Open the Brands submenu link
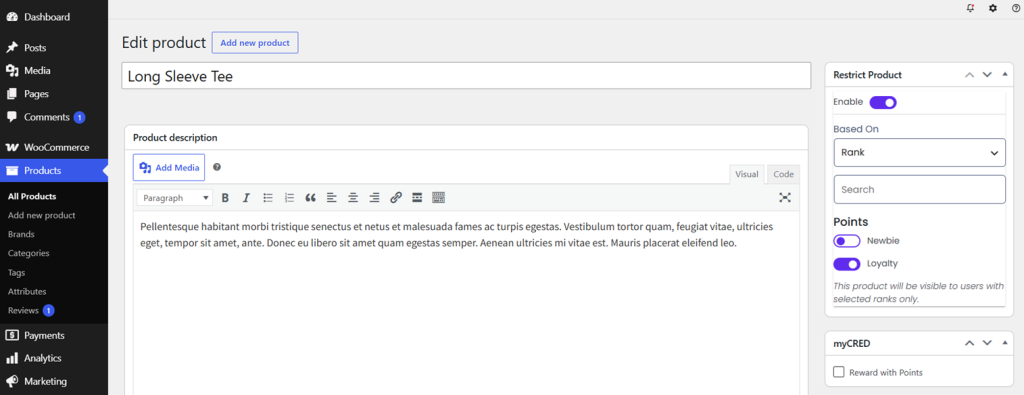The image size is (1024, 395). point(21,234)
